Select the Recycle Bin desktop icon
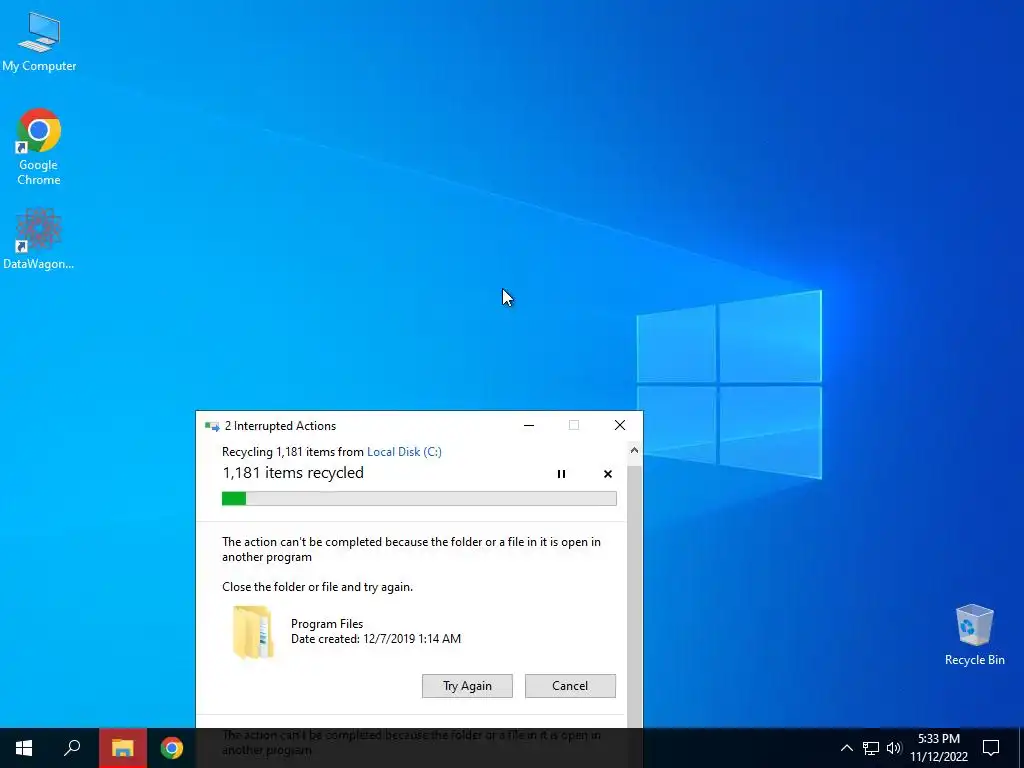Screen dimensions: 1024x768 coord(974,635)
